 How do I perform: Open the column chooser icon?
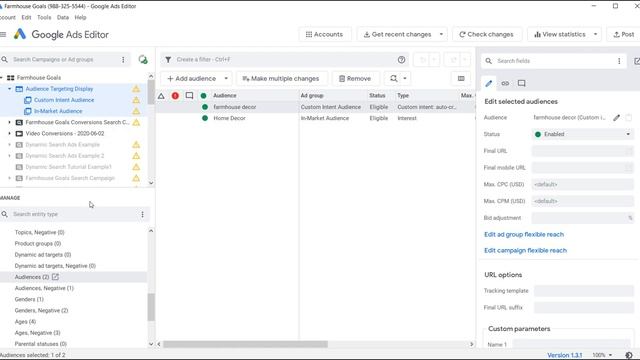point(461,78)
